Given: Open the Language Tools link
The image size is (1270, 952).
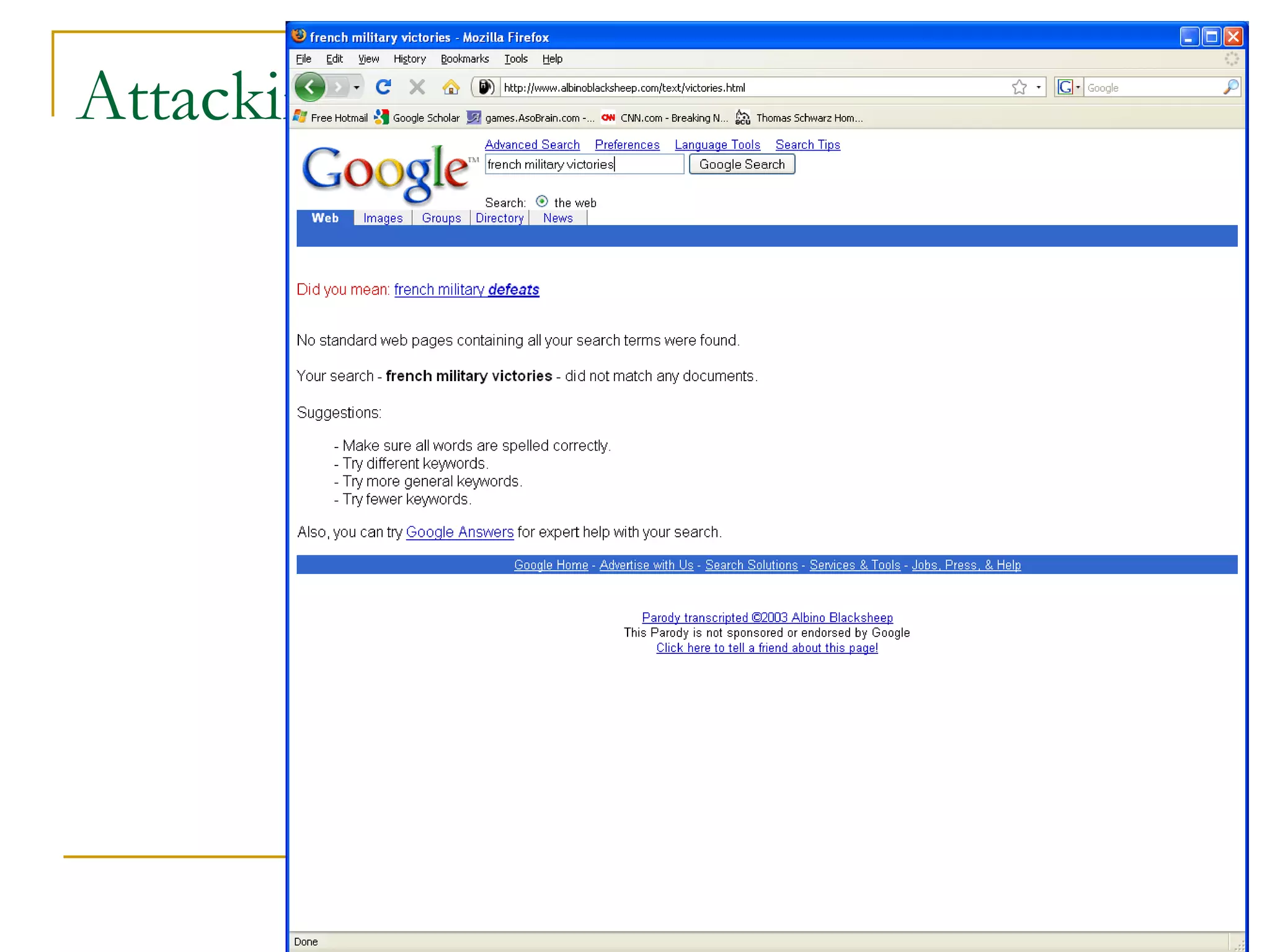Looking at the screenshot, I should [717, 144].
